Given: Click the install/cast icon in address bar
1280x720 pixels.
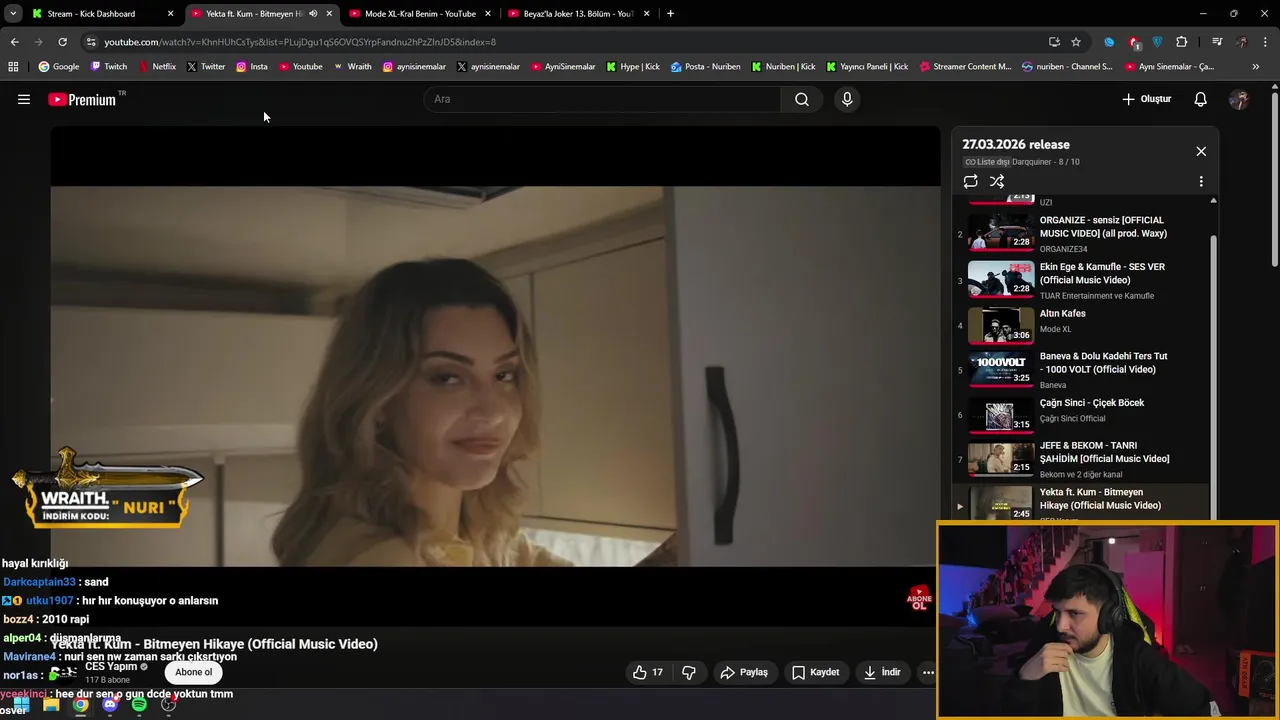Looking at the screenshot, I should [1054, 42].
